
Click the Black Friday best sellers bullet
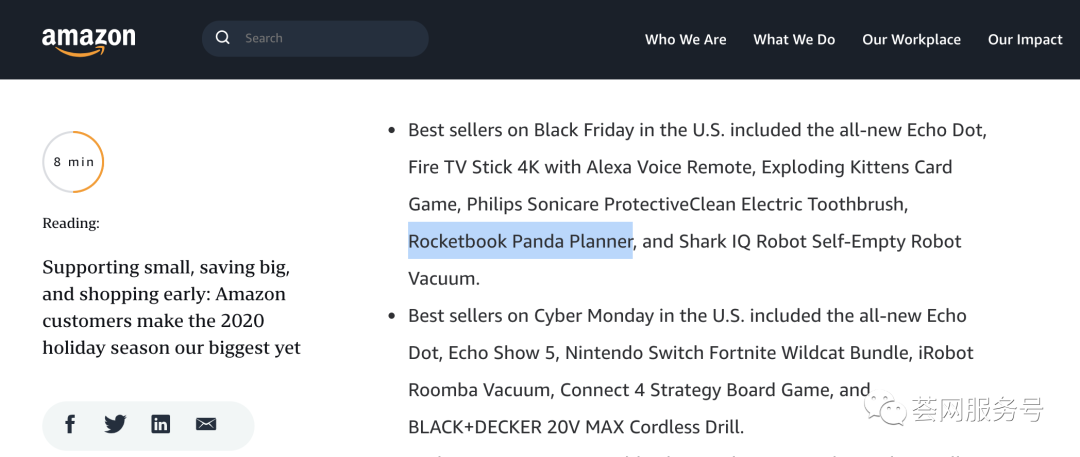point(391,131)
